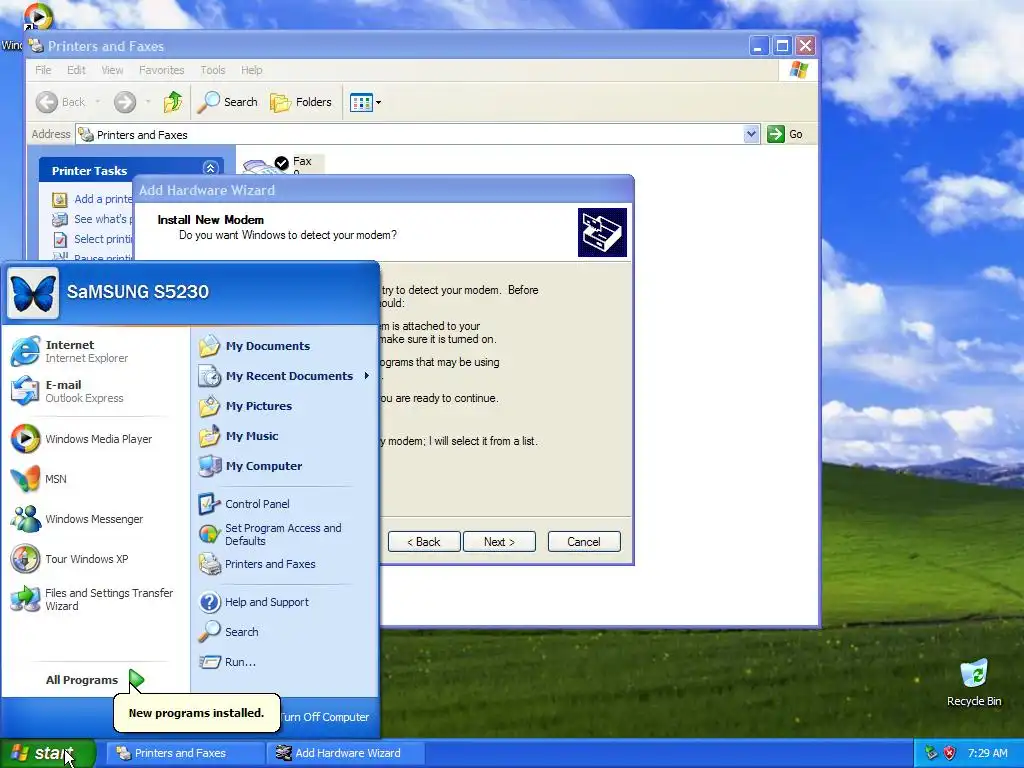1024x768 pixels.
Task: Open Set Program Access and Defaults
Action: (x=270, y=534)
